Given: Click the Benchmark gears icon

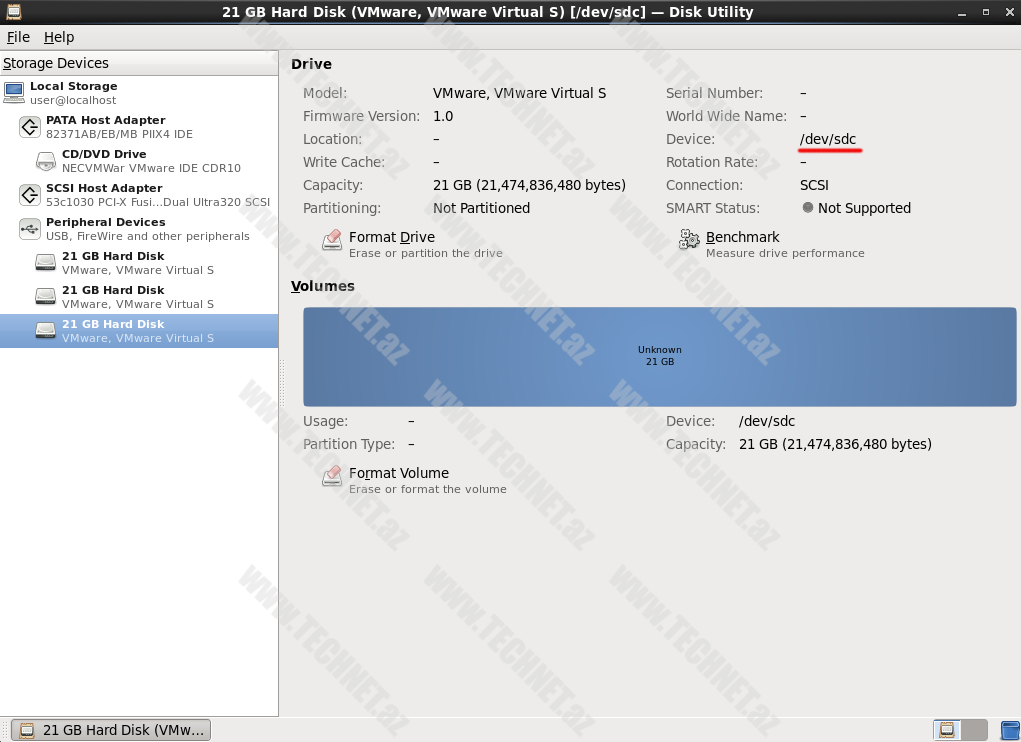Looking at the screenshot, I should [689, 241].
